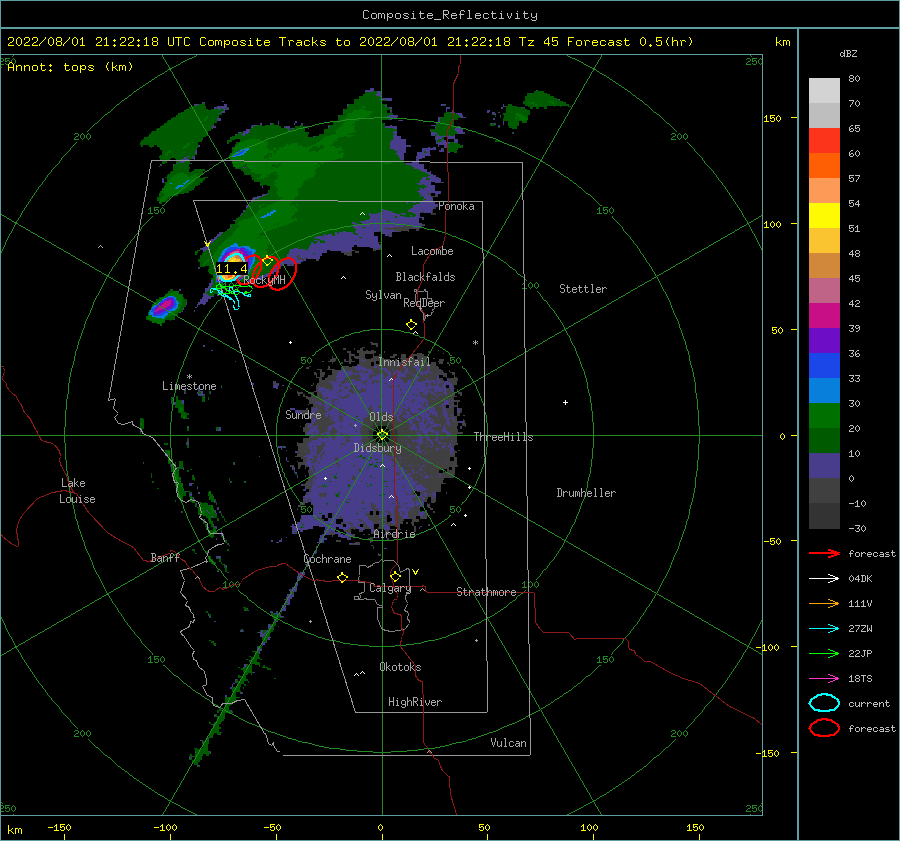
Task: Click the red legend swatch below 65 dBZ
Action: [x=824, y=141]
